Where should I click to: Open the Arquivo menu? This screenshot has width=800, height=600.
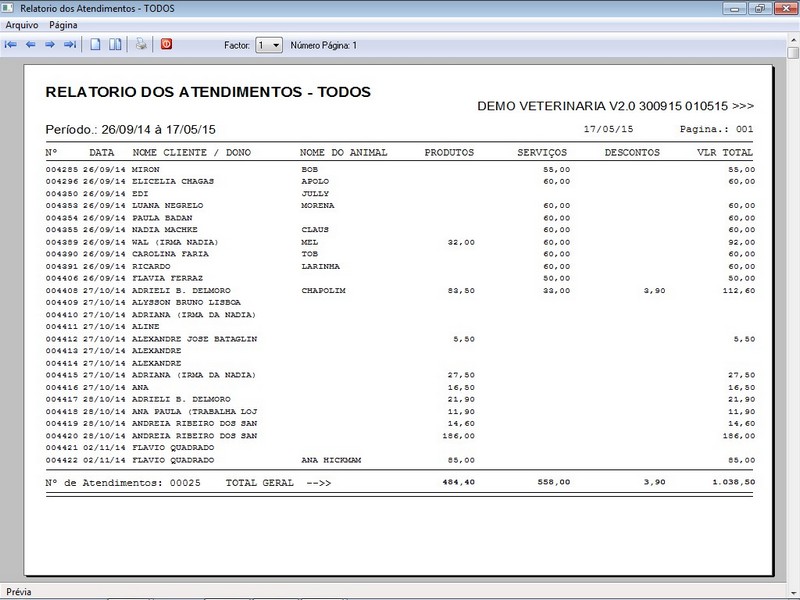coord(21,24)
